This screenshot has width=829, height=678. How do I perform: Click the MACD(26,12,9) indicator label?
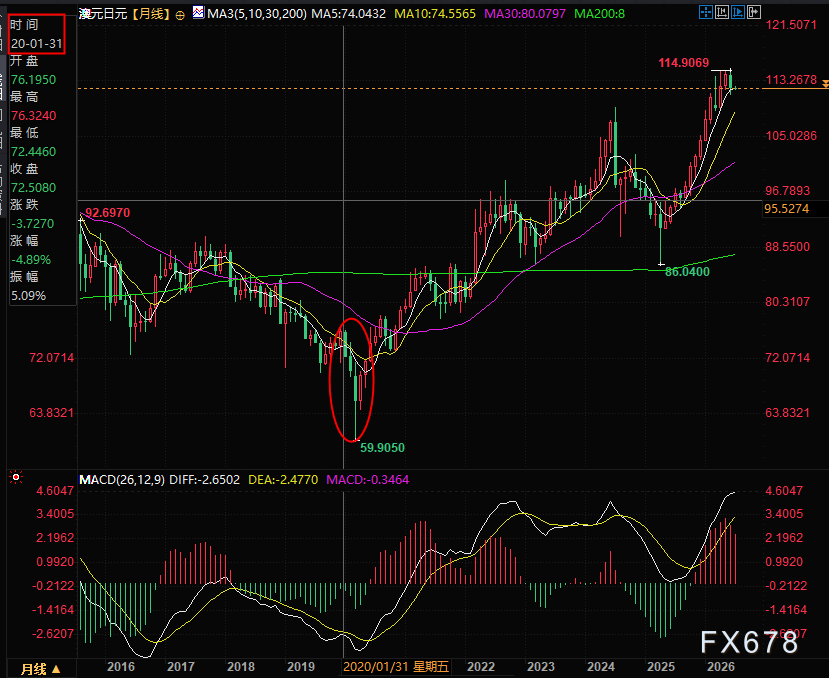coord(122,480)
